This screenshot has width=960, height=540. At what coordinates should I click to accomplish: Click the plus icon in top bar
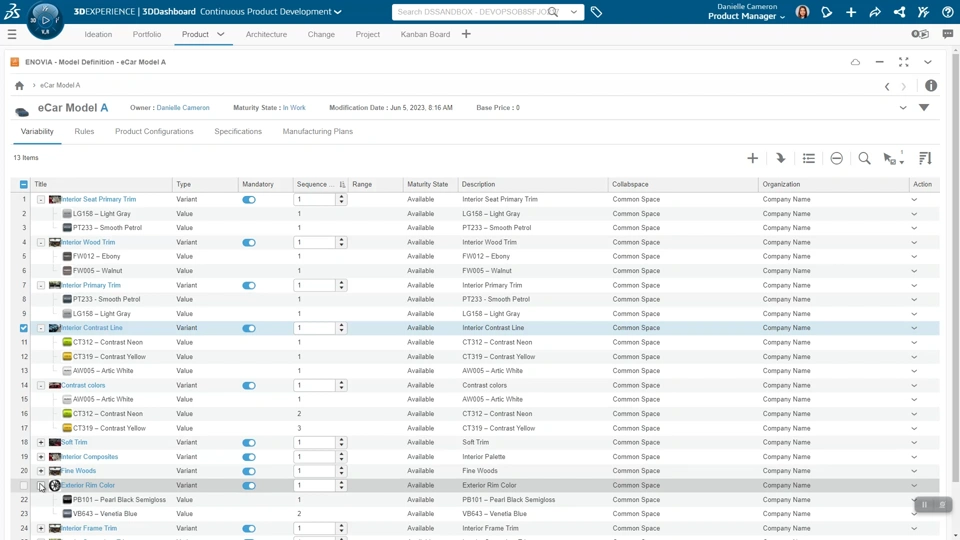coord(851,12)
